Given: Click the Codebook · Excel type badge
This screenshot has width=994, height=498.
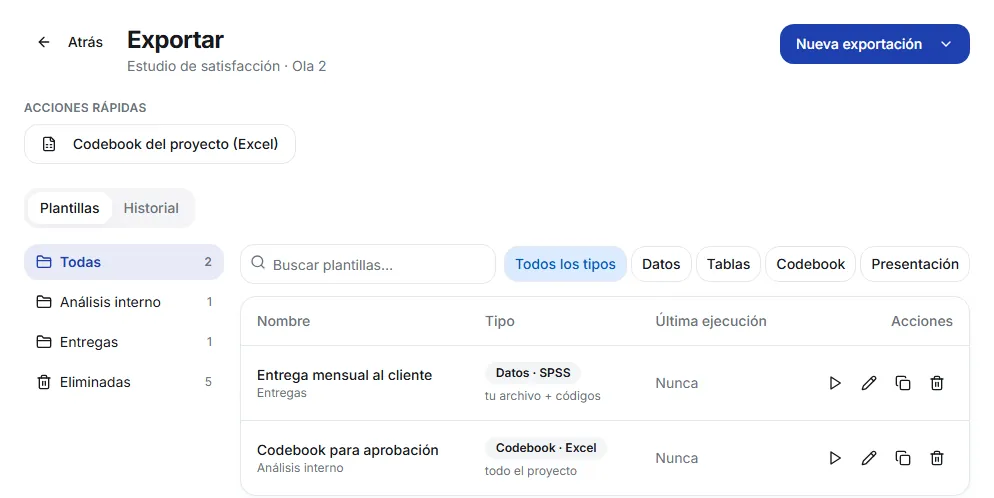Looking at the screenshot, I should coord(546,447).
